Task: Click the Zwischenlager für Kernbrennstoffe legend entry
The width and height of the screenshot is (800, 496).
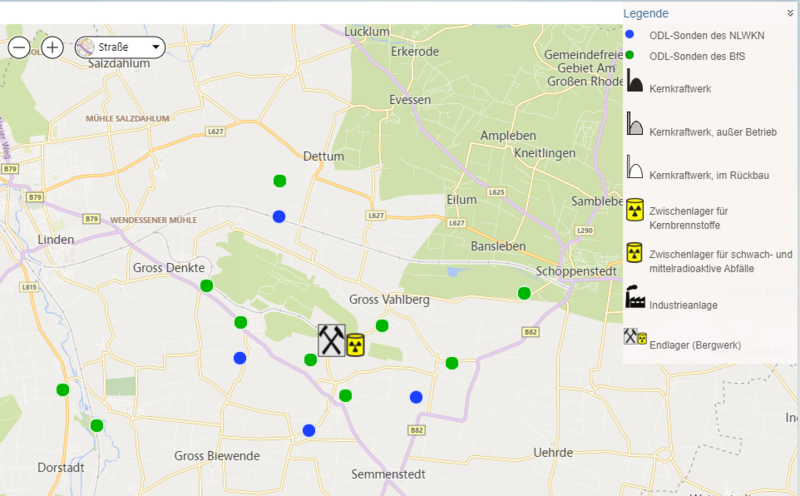Action: (688, 217)
